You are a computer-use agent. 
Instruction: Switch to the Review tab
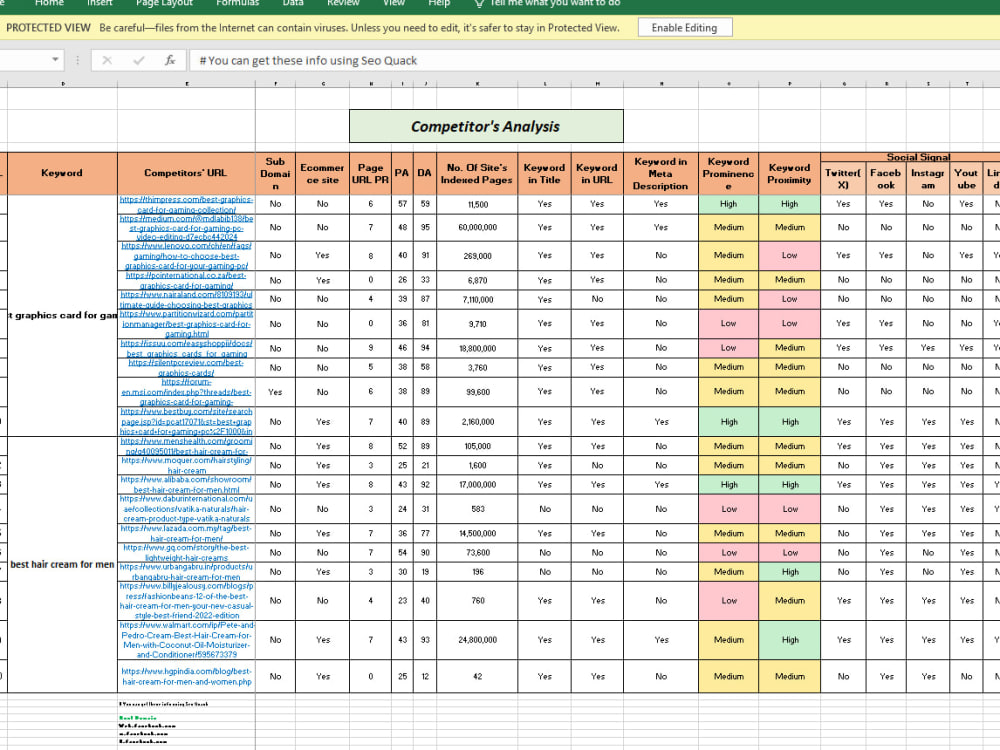pyautogui.click(x=343, y=3)
